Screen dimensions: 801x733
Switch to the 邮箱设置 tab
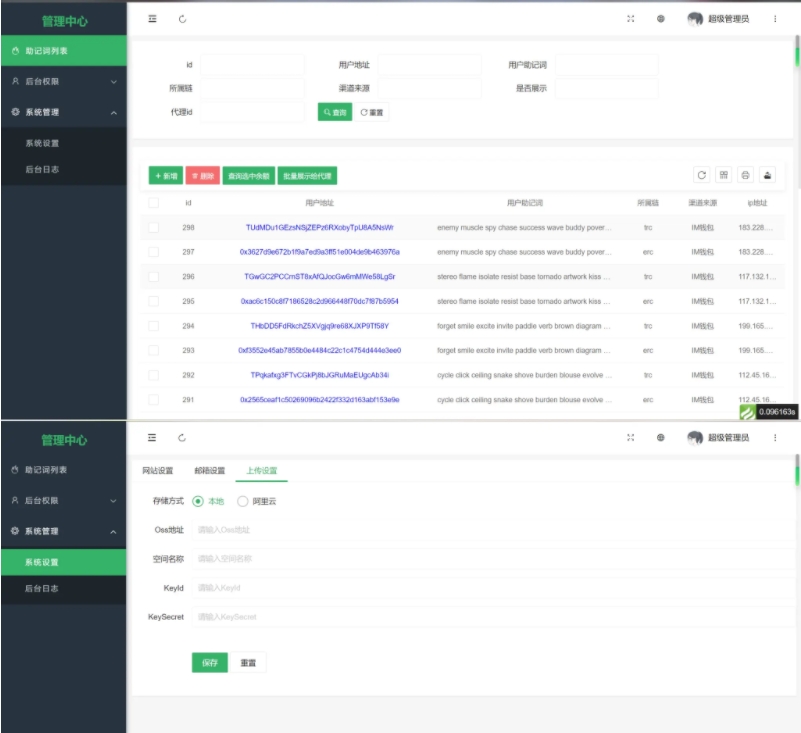(x=209, y=471)
